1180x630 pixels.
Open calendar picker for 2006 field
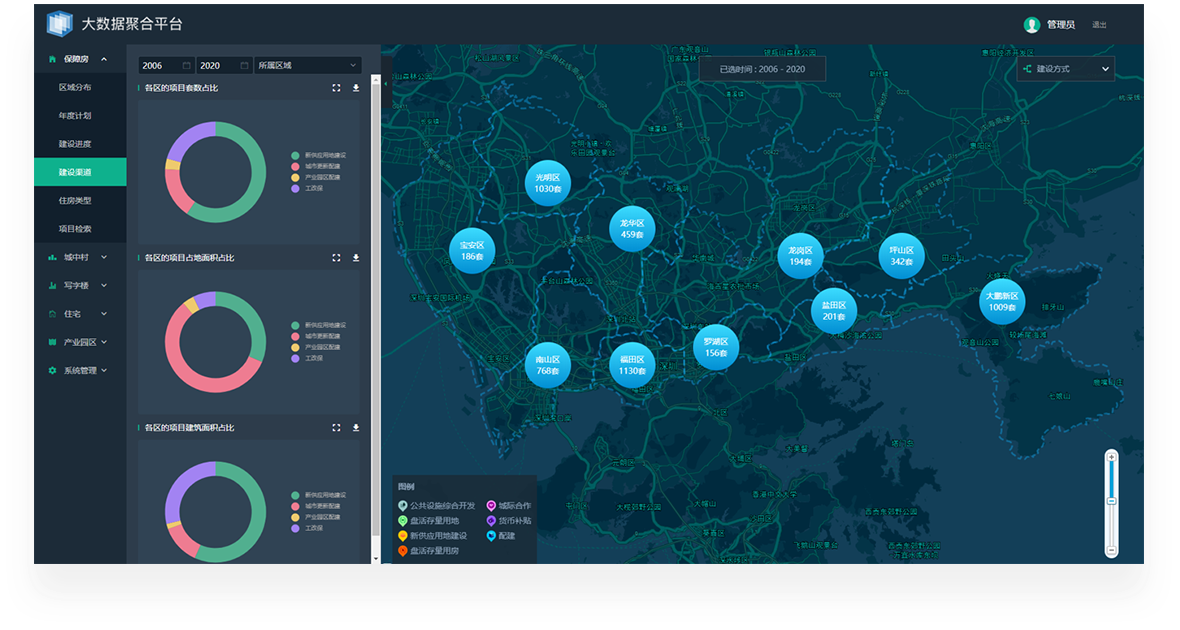point(187,65)
